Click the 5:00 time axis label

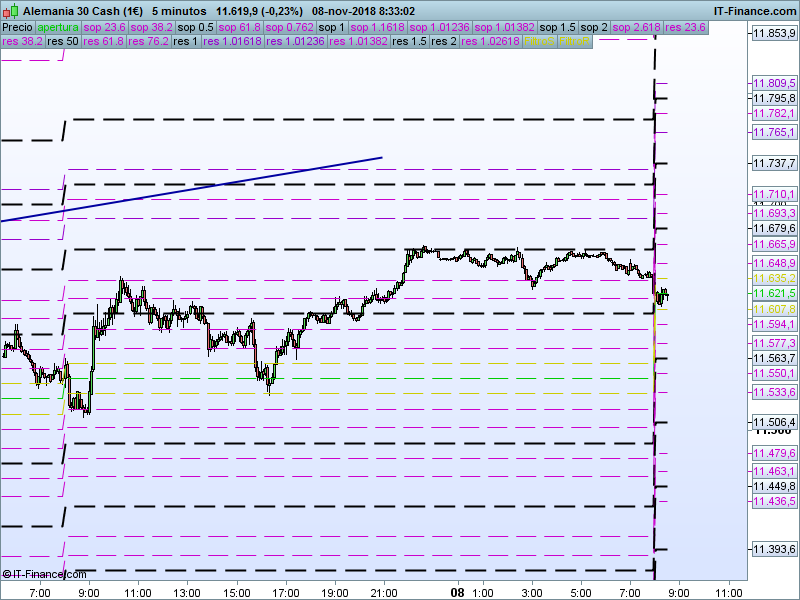pyautogui.click(x=581, y=593)
